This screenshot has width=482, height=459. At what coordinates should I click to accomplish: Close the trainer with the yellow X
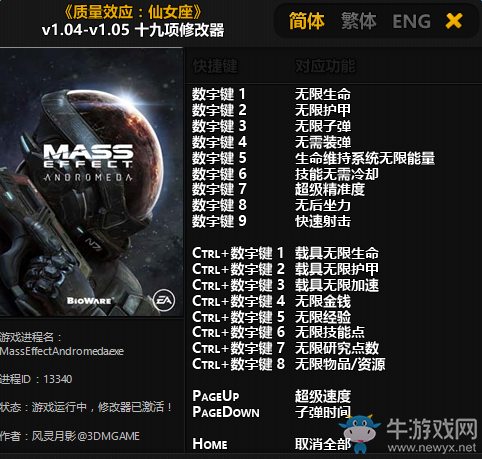(x=454, y=21)
